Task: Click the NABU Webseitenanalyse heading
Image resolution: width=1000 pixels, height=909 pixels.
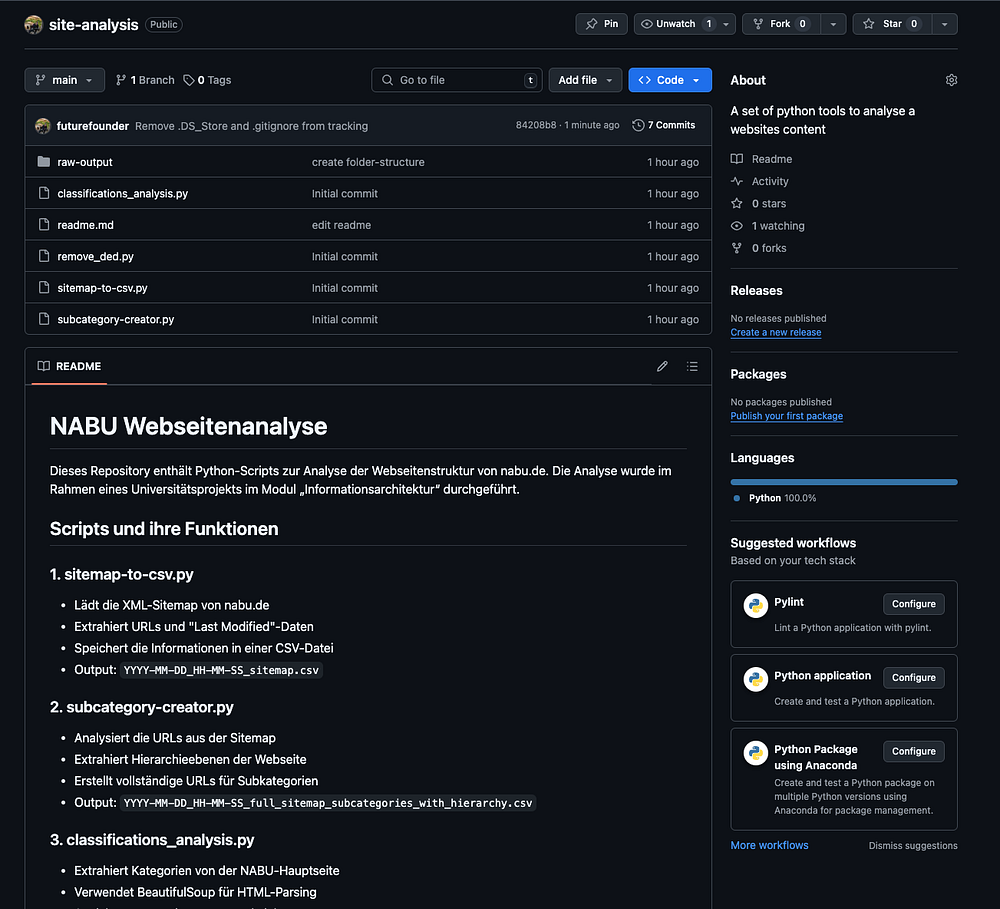Action: tap(189, 426)
